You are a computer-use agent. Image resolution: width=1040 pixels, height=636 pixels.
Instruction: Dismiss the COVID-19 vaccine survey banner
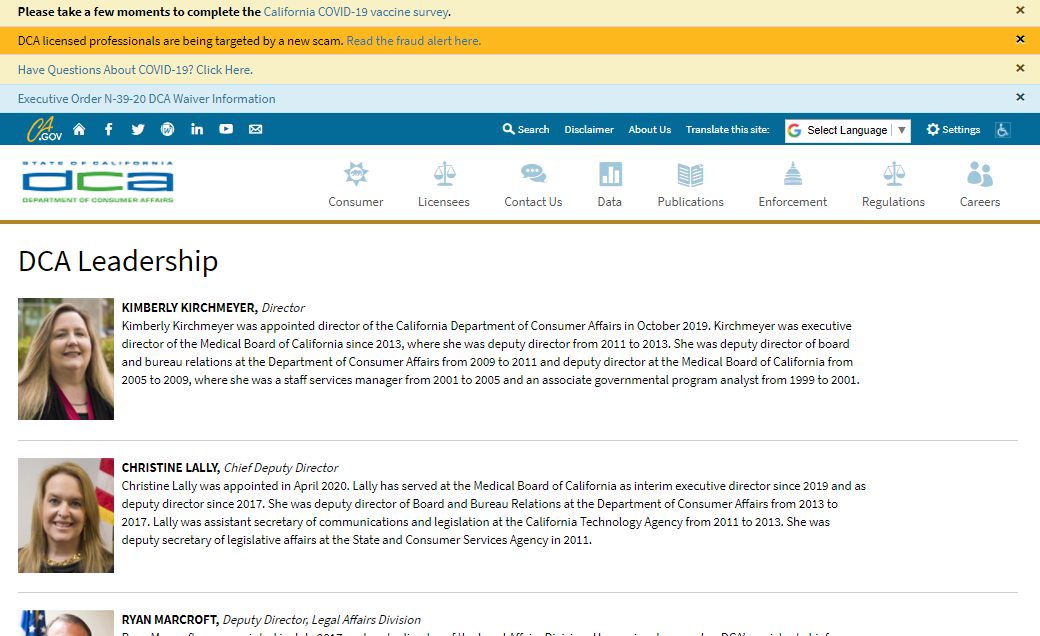coord(1020,11)
